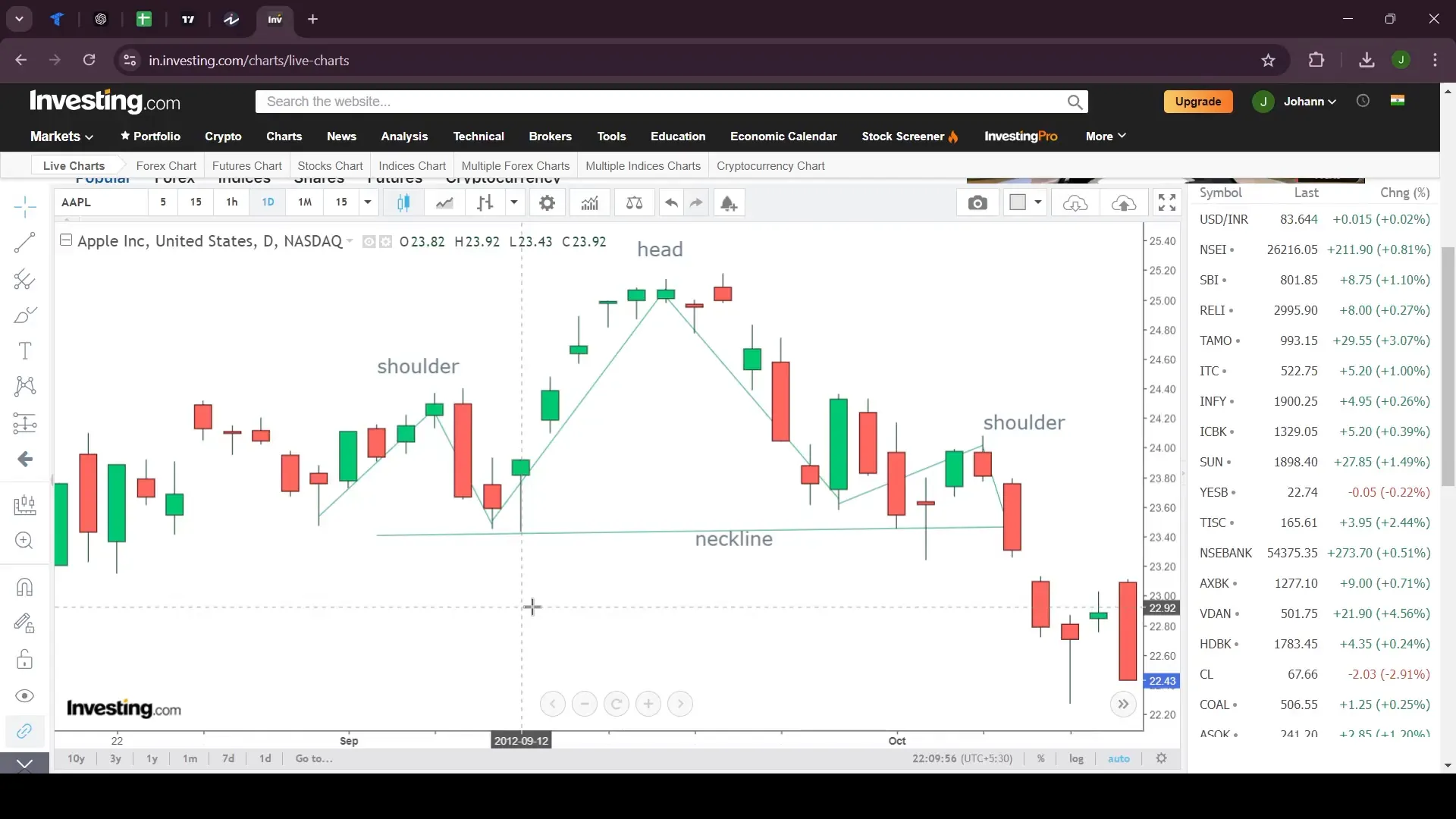1456x819 pixels.
Task: Expand the Apple Inc title dropdown
Action: 350,241
